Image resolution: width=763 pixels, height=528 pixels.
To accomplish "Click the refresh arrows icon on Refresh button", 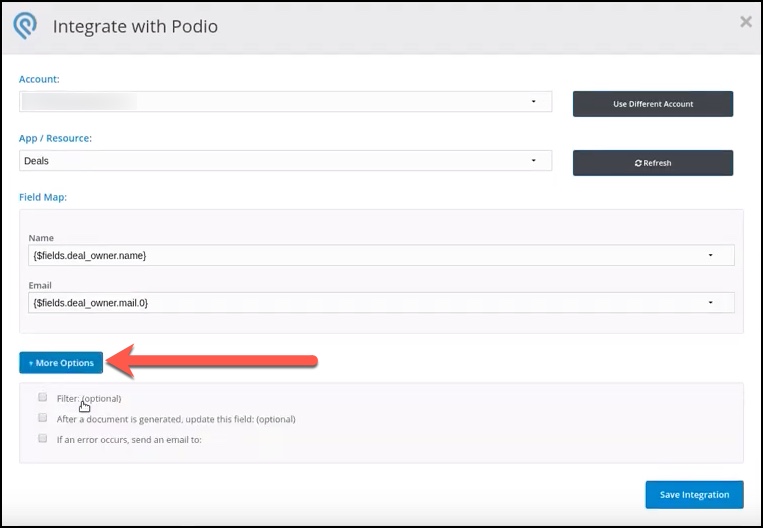I will (638, 163).
